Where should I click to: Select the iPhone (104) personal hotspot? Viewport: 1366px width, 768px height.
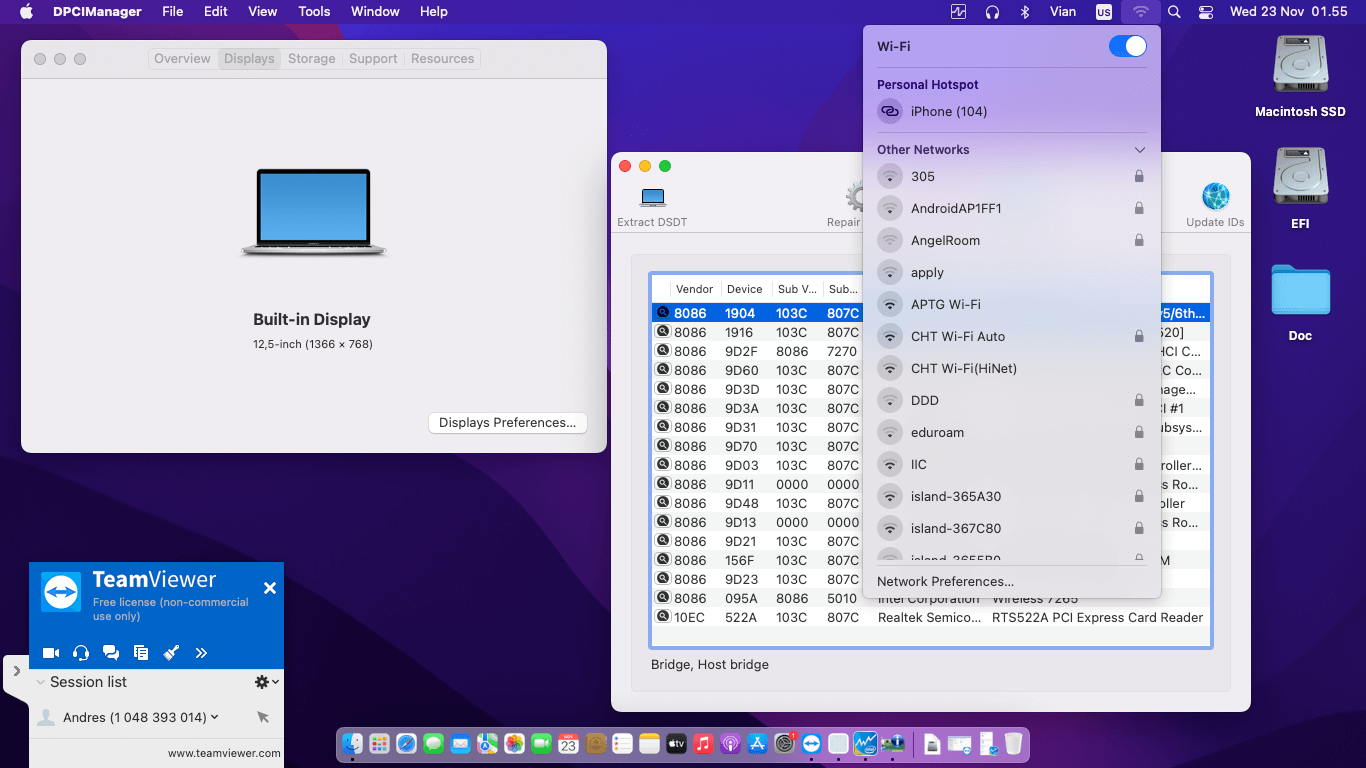pos(948,112)
